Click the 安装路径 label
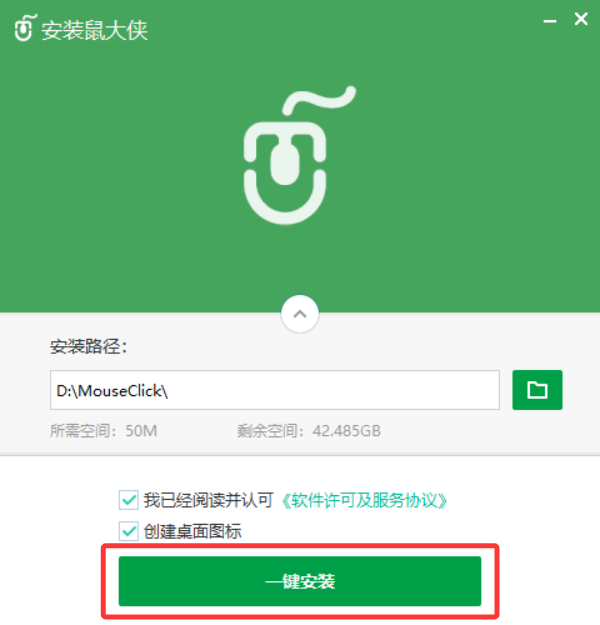Screen dimensions: 600x625 (x=89, y=346)
